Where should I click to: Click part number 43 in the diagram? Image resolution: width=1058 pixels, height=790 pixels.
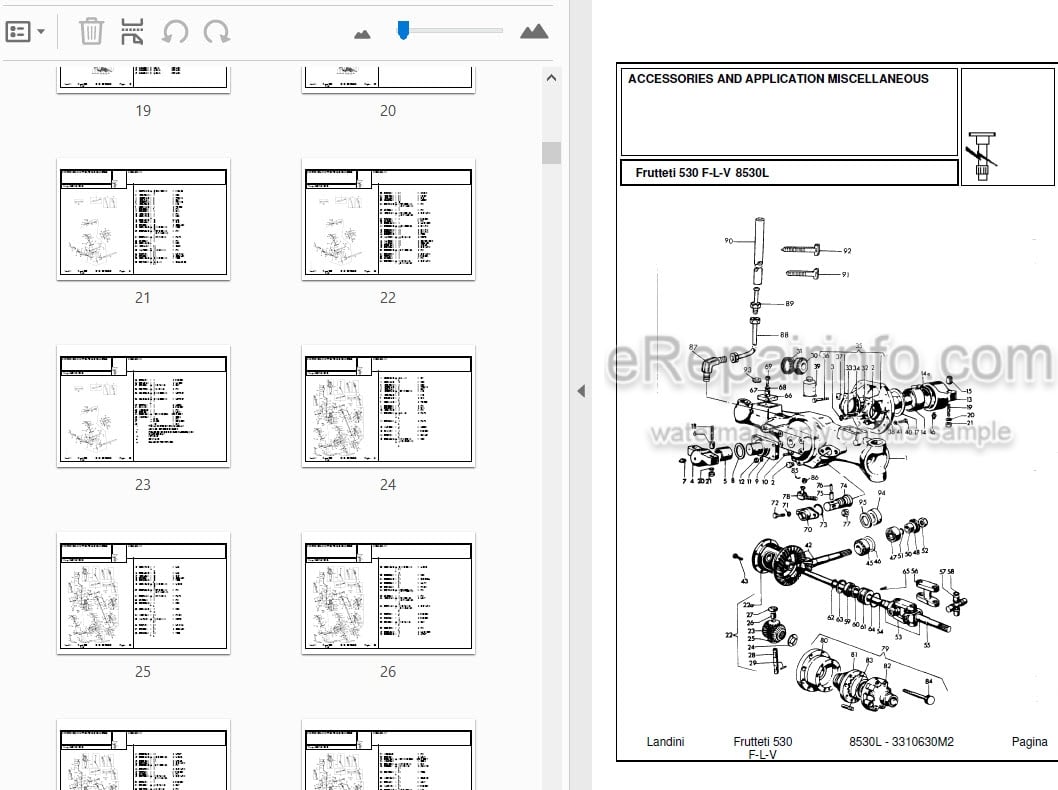[744, 580]
